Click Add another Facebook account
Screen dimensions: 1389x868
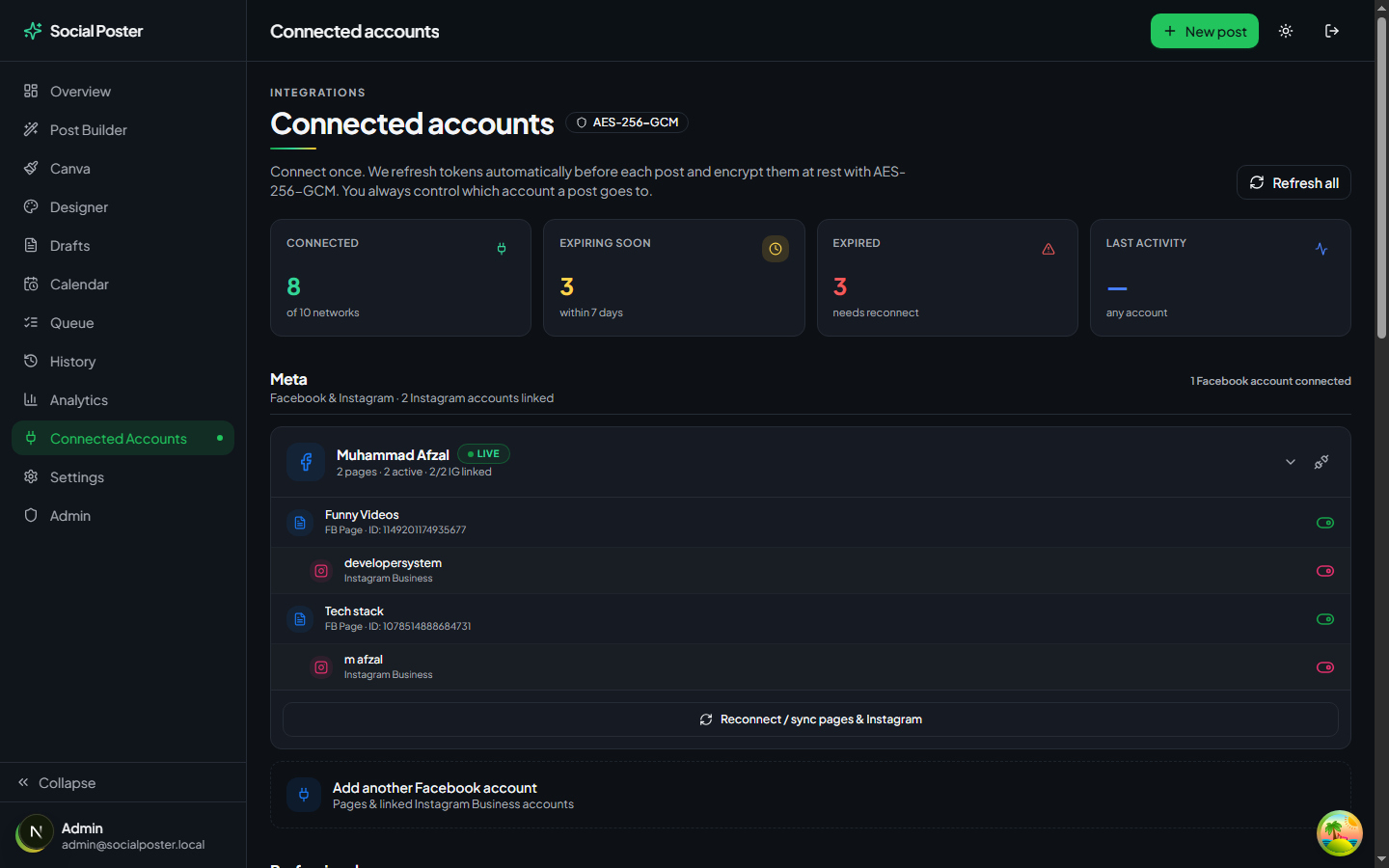coord(810,795)
